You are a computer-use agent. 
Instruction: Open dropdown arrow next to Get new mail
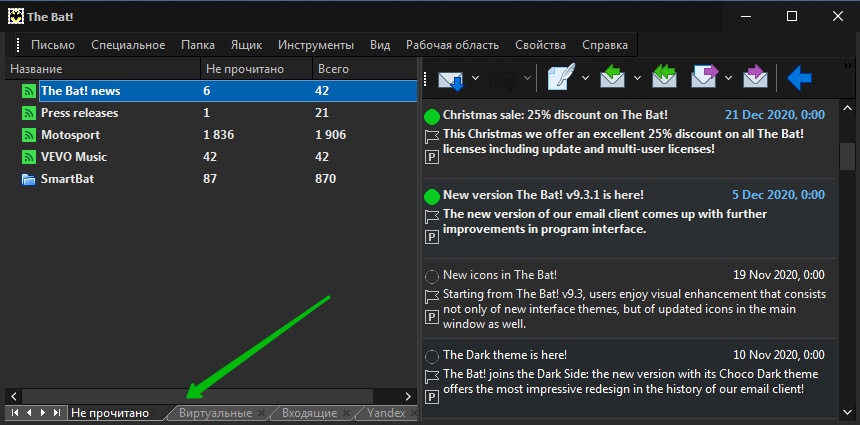(476, 78)
